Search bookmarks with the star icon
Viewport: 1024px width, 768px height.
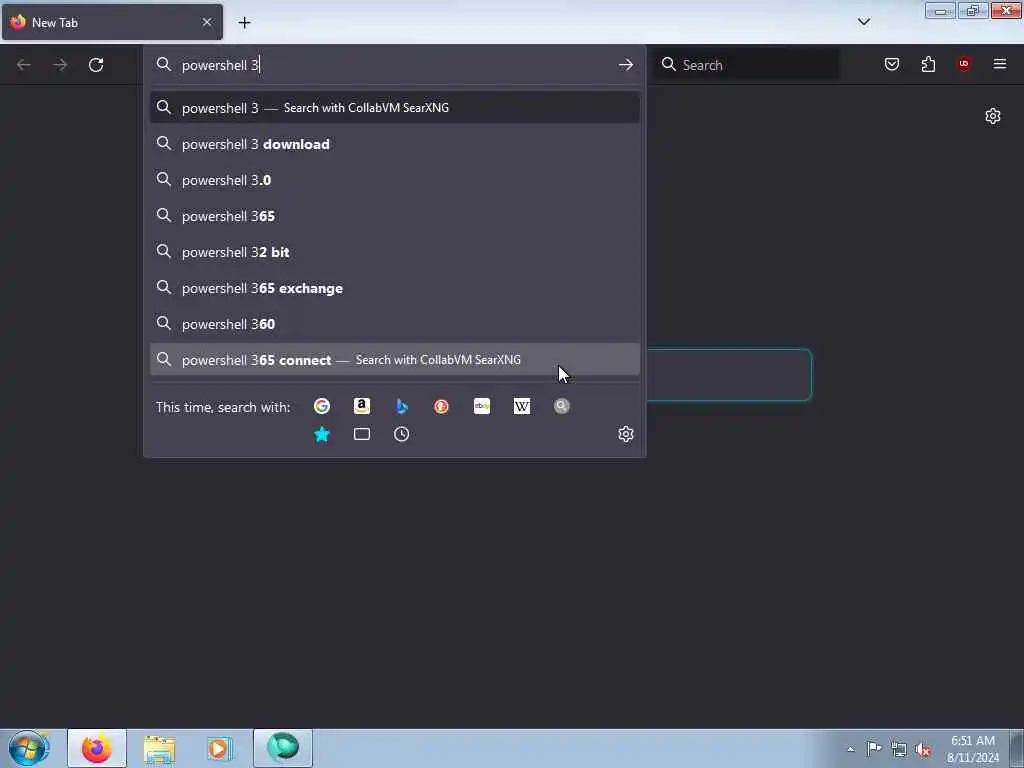322,434
